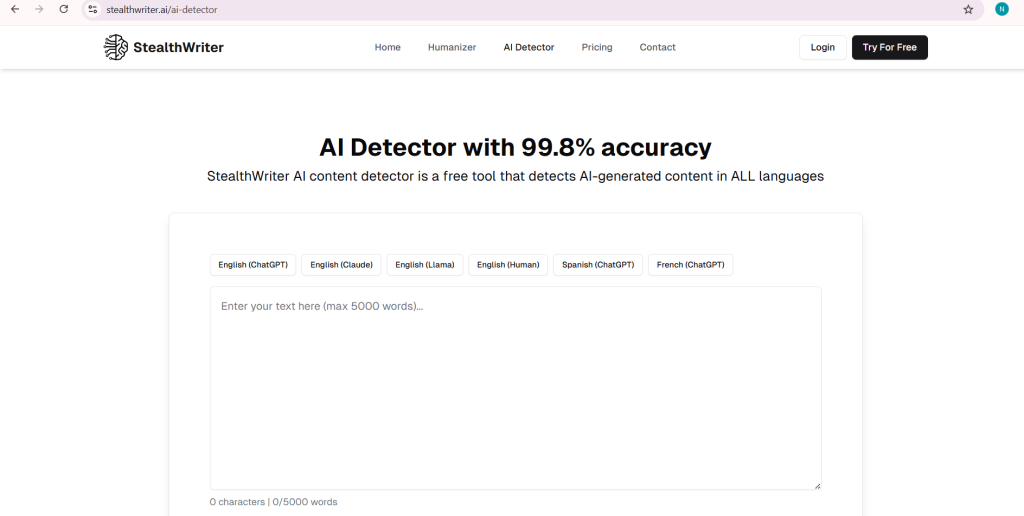
Task: Click the address bar URL
Action: pos(162,10)
